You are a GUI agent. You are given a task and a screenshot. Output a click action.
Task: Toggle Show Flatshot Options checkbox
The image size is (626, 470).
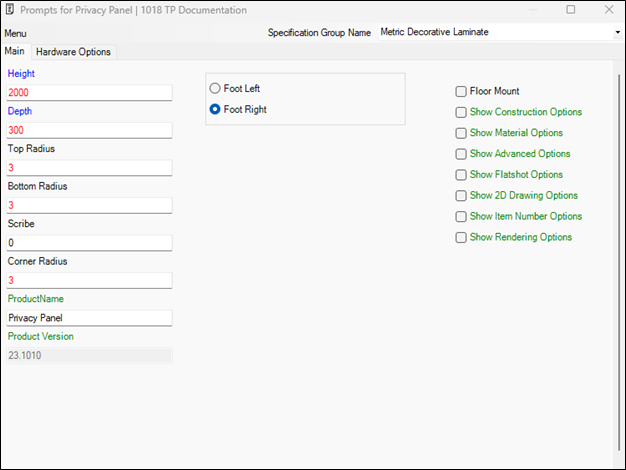pos(461,175)
